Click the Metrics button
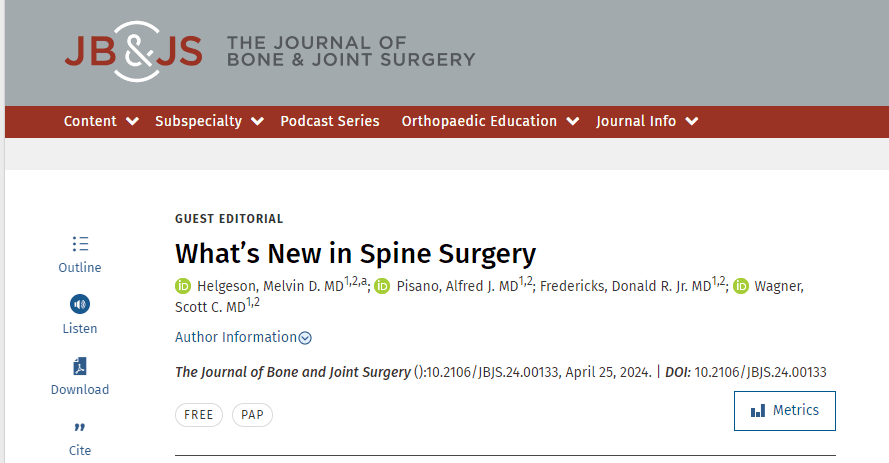Viewport: 889px width, 463px height. pyautogui.click(x=785, y=411)
